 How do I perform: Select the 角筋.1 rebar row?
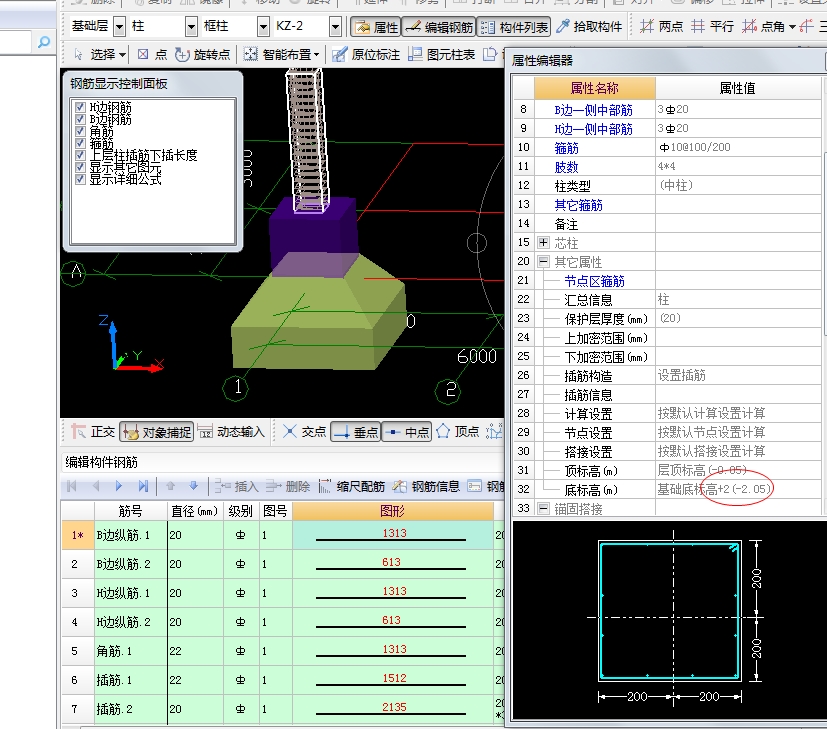click(x=283, y=651)
